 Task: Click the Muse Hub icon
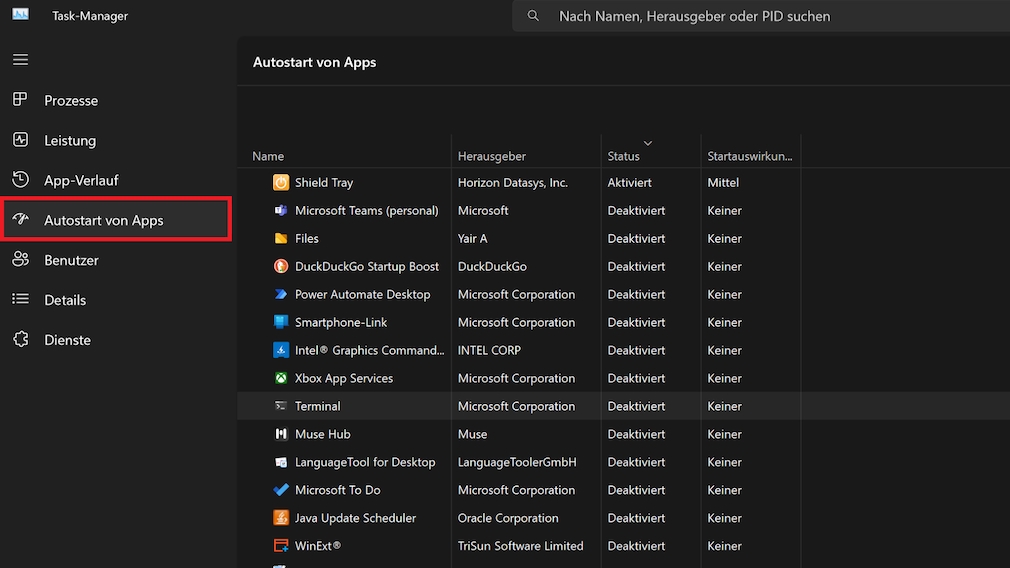[x=281, y=434]
